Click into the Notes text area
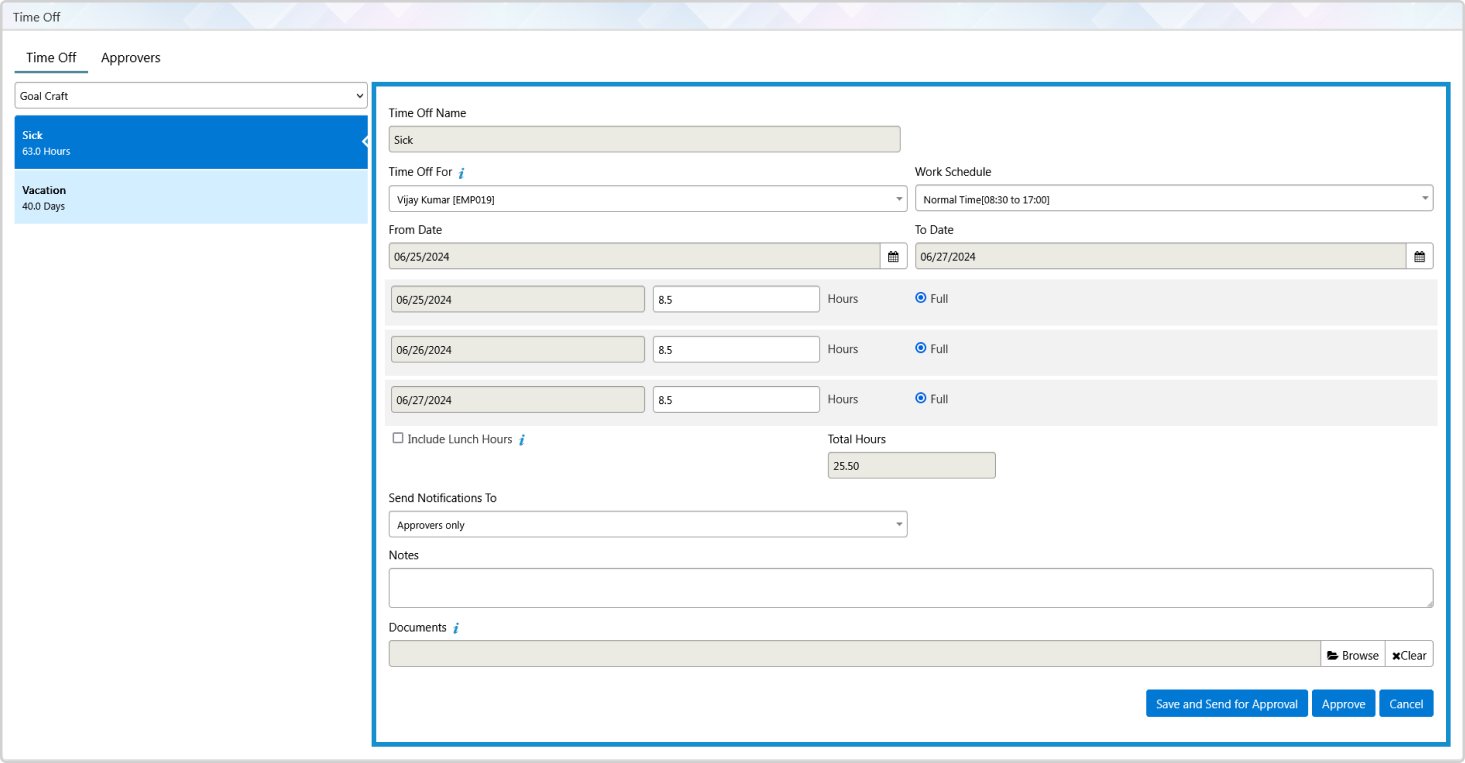 coord(910,588)
